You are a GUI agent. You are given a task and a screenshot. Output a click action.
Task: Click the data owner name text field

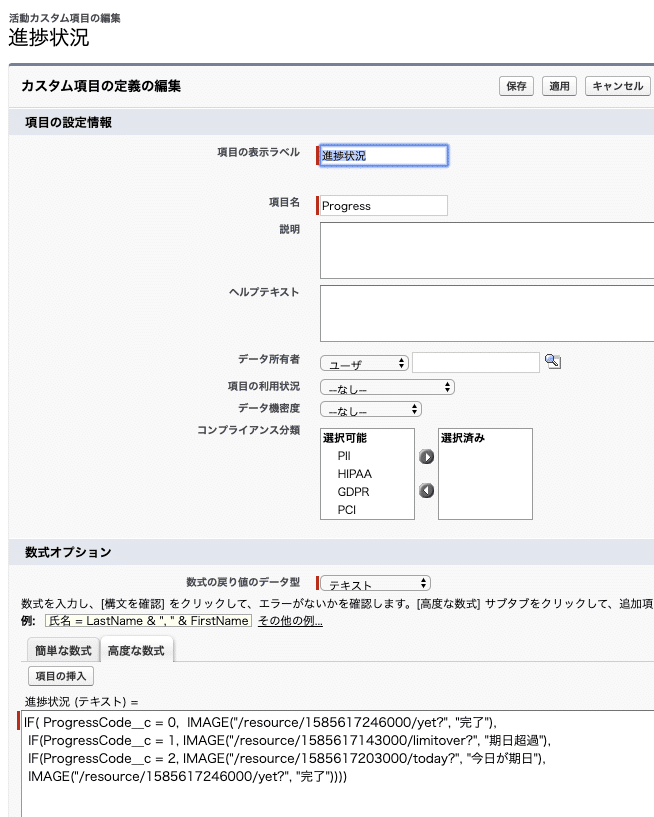[475, 362]
